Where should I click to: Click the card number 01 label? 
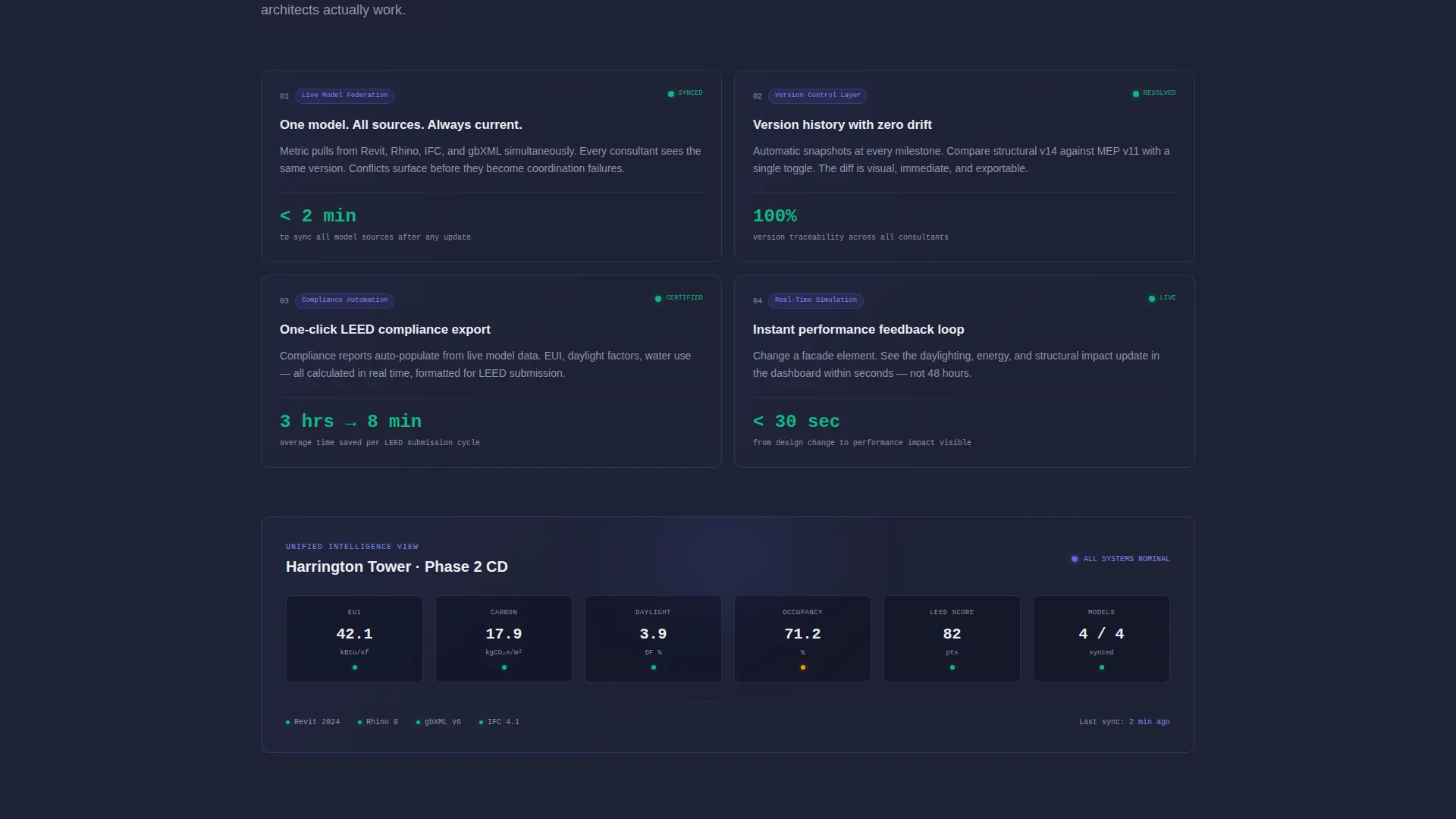[x=284, y=96]
